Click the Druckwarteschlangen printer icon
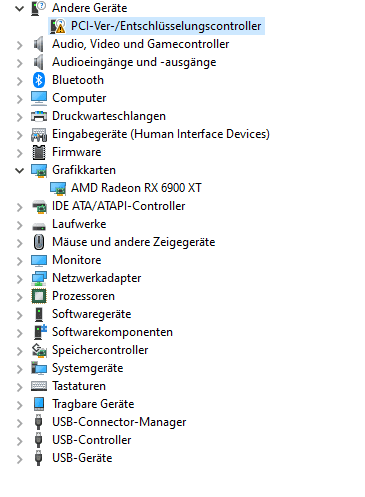Viewport: 365px width, 497px height. click(39, 116)
